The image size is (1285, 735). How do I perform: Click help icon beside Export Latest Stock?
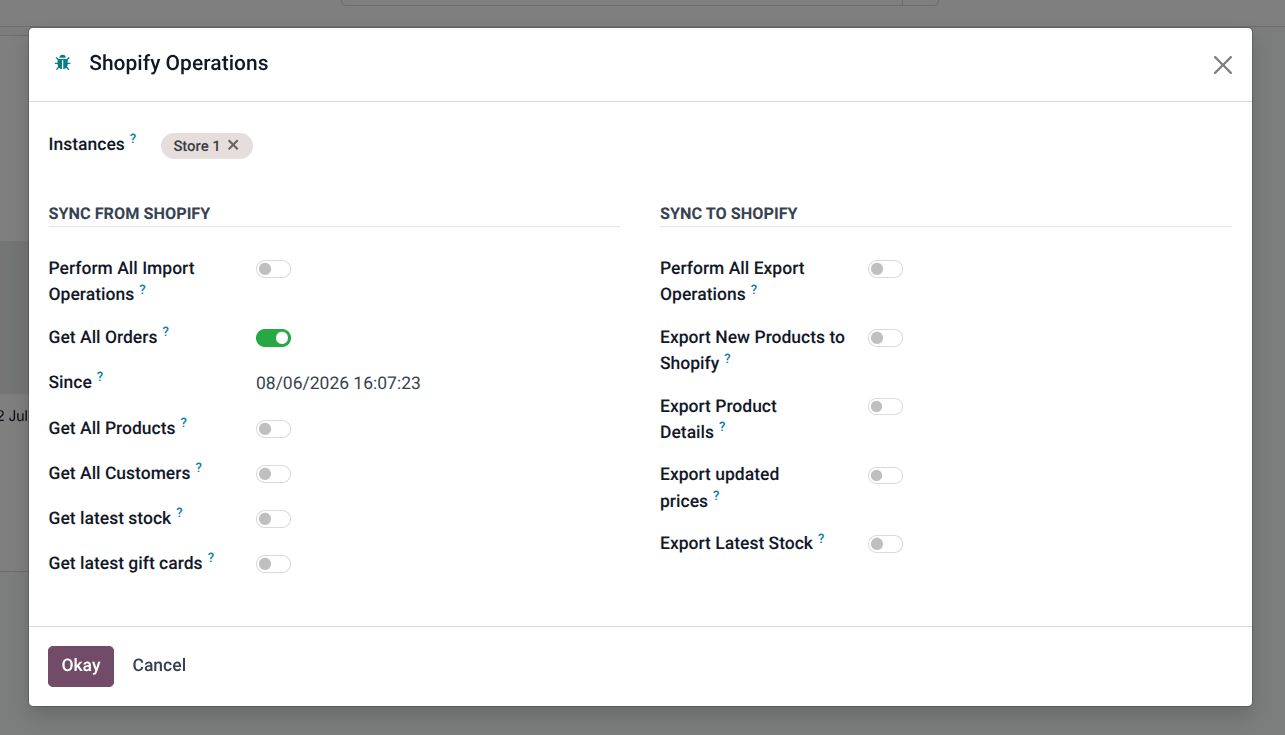821,537
